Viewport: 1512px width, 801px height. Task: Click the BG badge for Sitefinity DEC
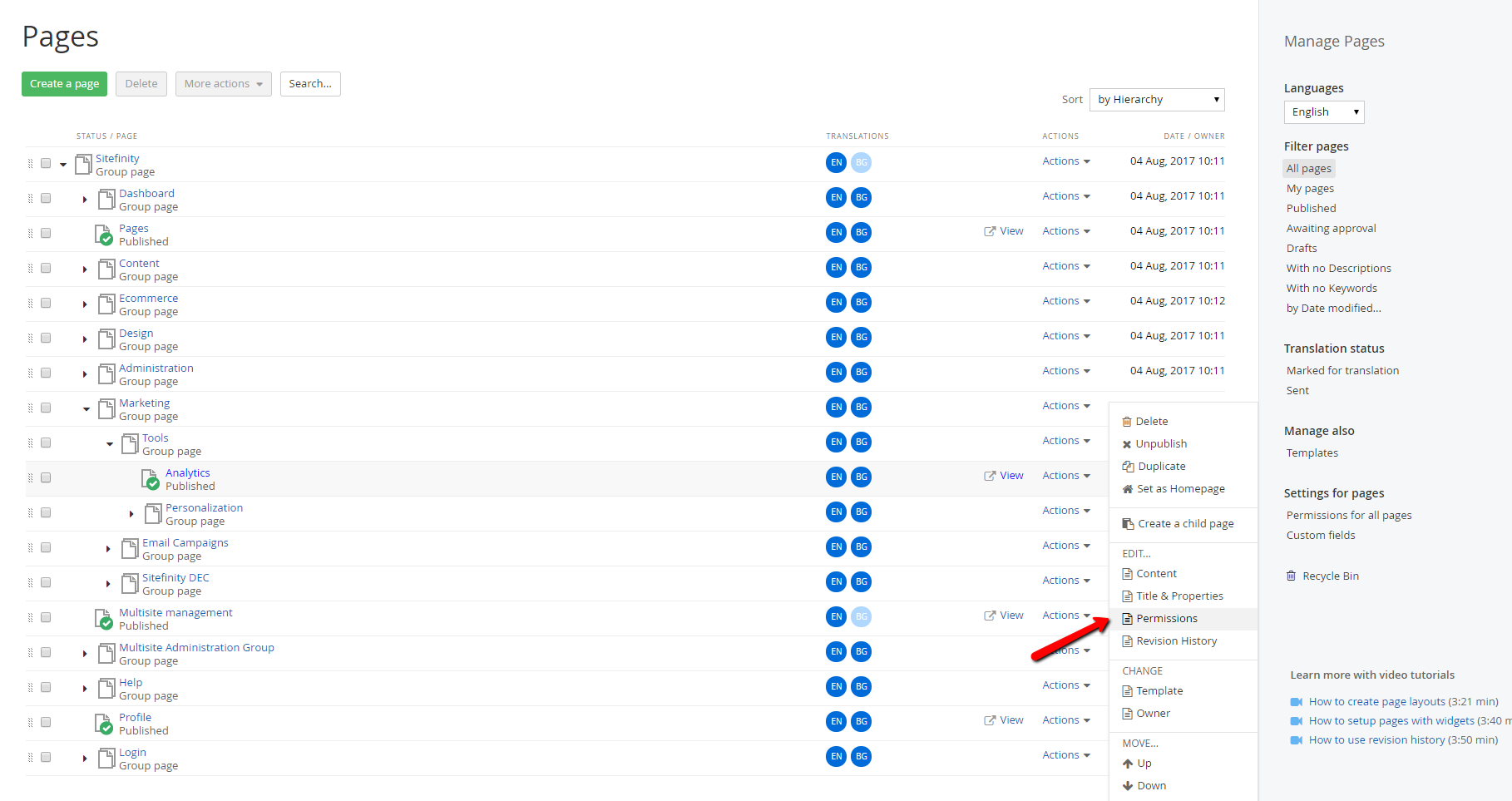[x=861, y=582]
